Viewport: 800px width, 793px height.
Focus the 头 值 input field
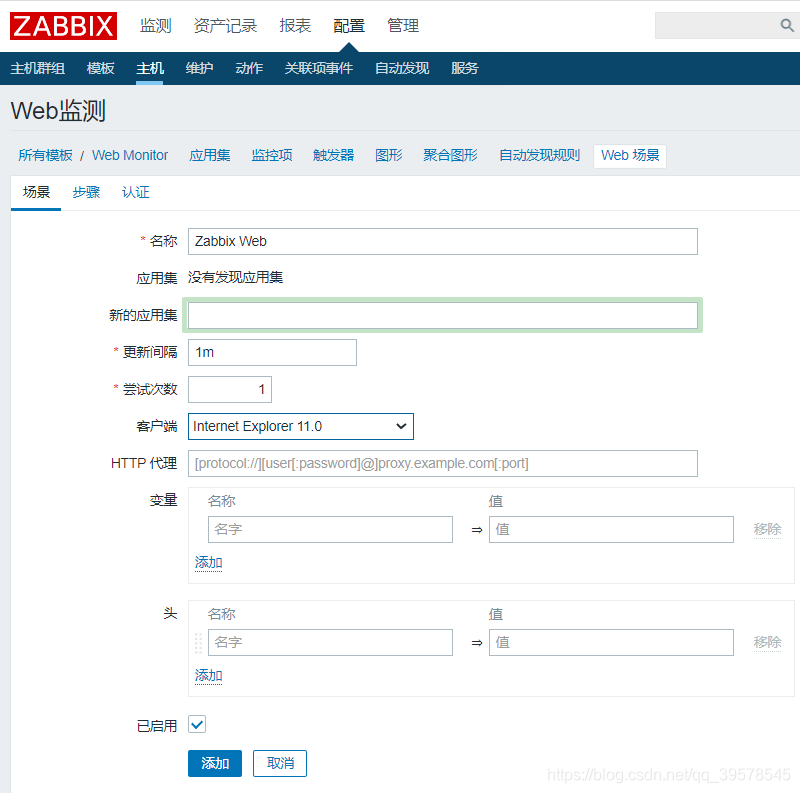(611, 642)
